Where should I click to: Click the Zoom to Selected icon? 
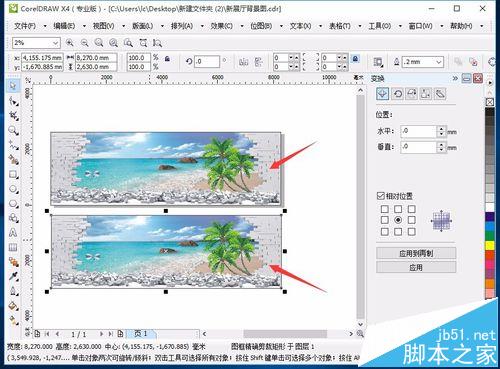(99, 43)
